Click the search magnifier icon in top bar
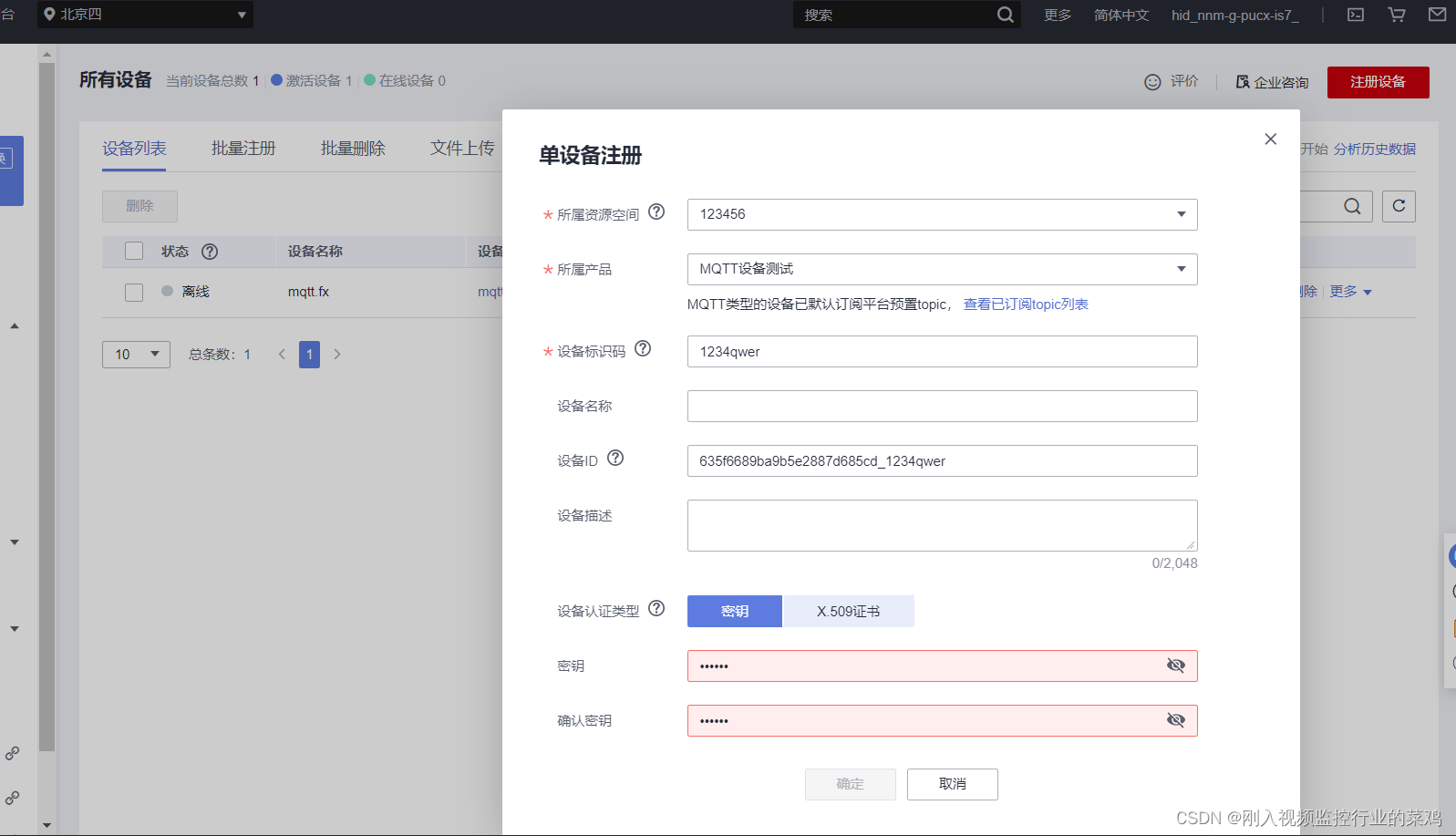The height and width of the screenshot is (836, 1456). (1005, 15)
